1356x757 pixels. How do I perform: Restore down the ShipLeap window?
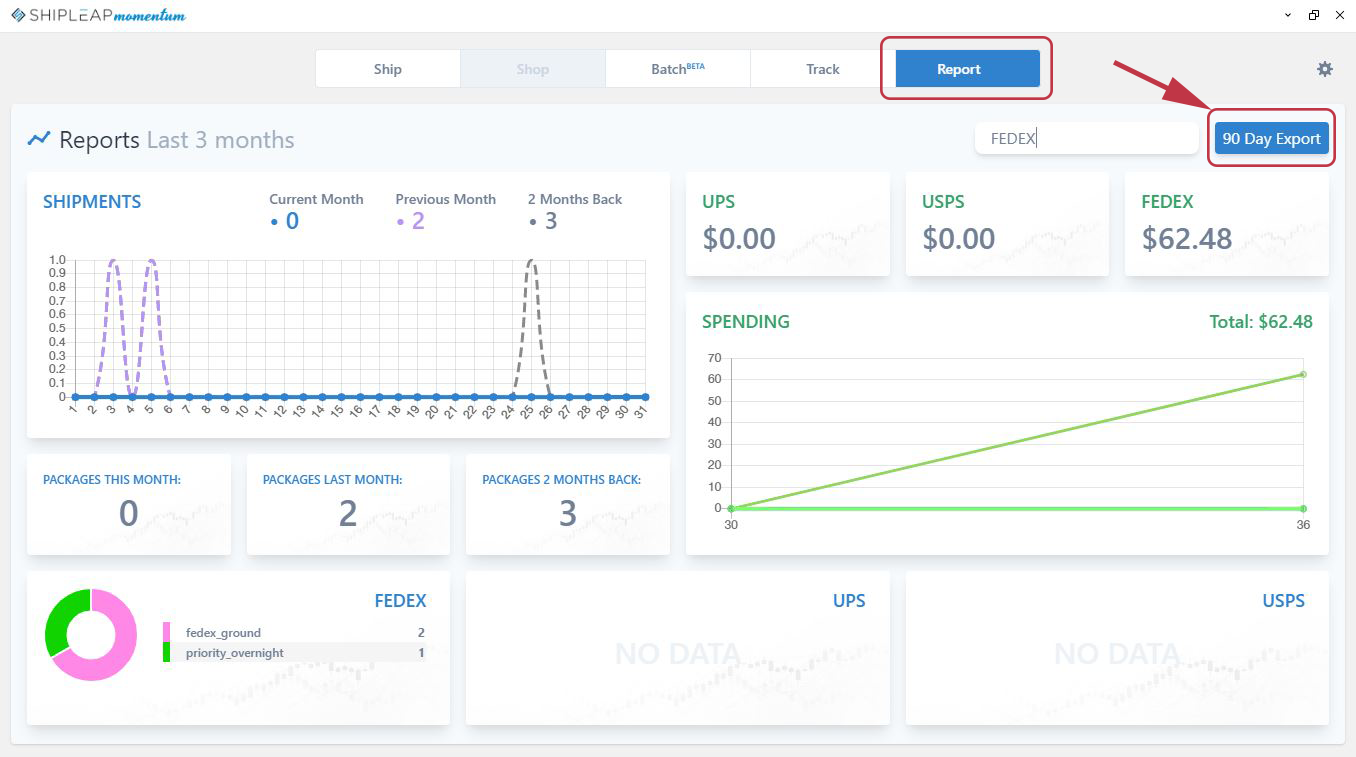(1313, 15)
